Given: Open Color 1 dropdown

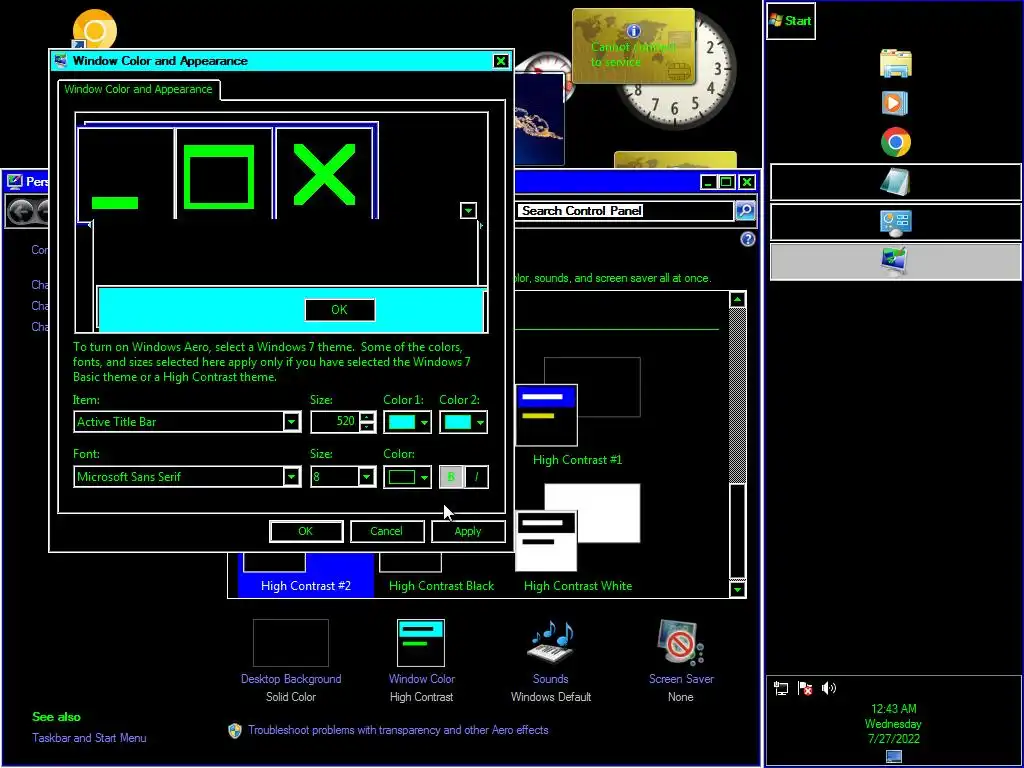Looking at the screenshot, I should point(407,422).
